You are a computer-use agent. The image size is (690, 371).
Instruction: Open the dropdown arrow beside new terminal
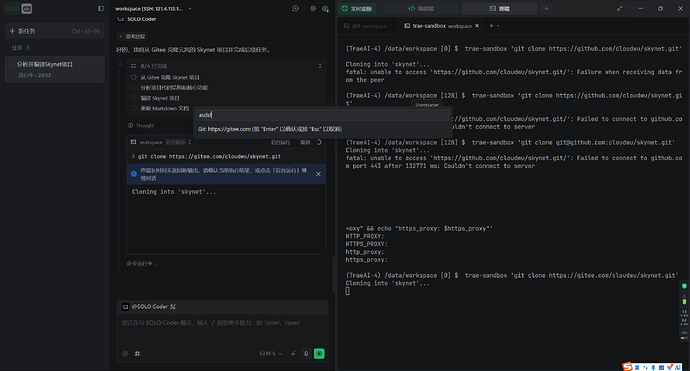(498, 26)
